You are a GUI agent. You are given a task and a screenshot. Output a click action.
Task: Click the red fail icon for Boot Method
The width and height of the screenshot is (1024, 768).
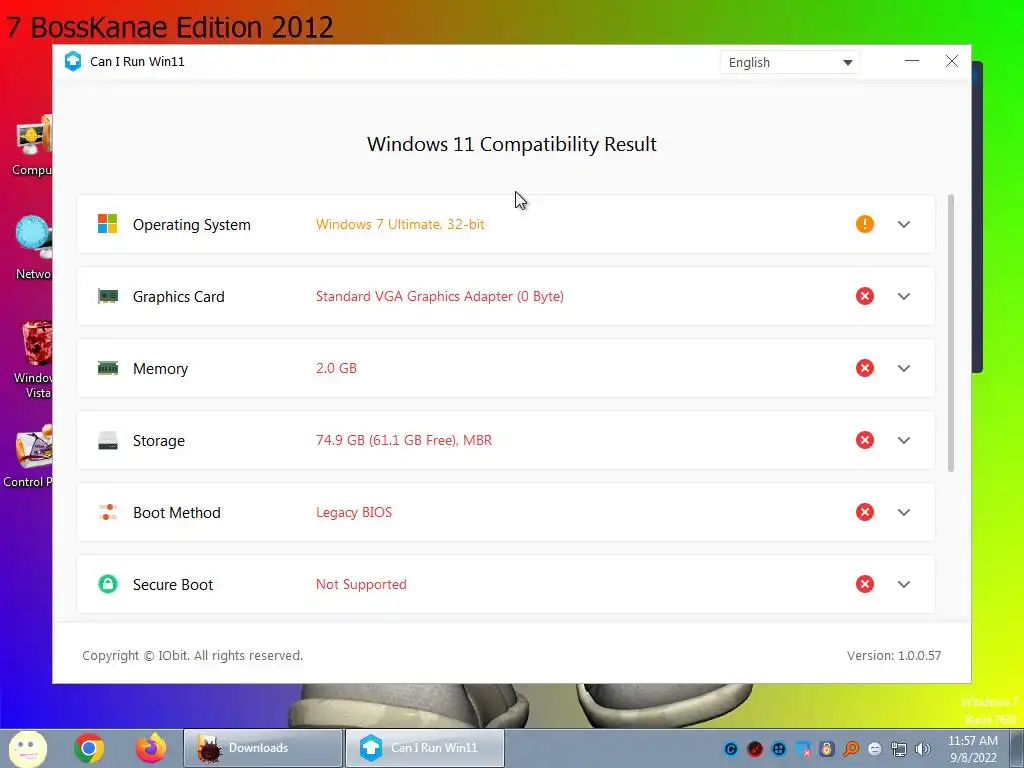coord(865,512)
